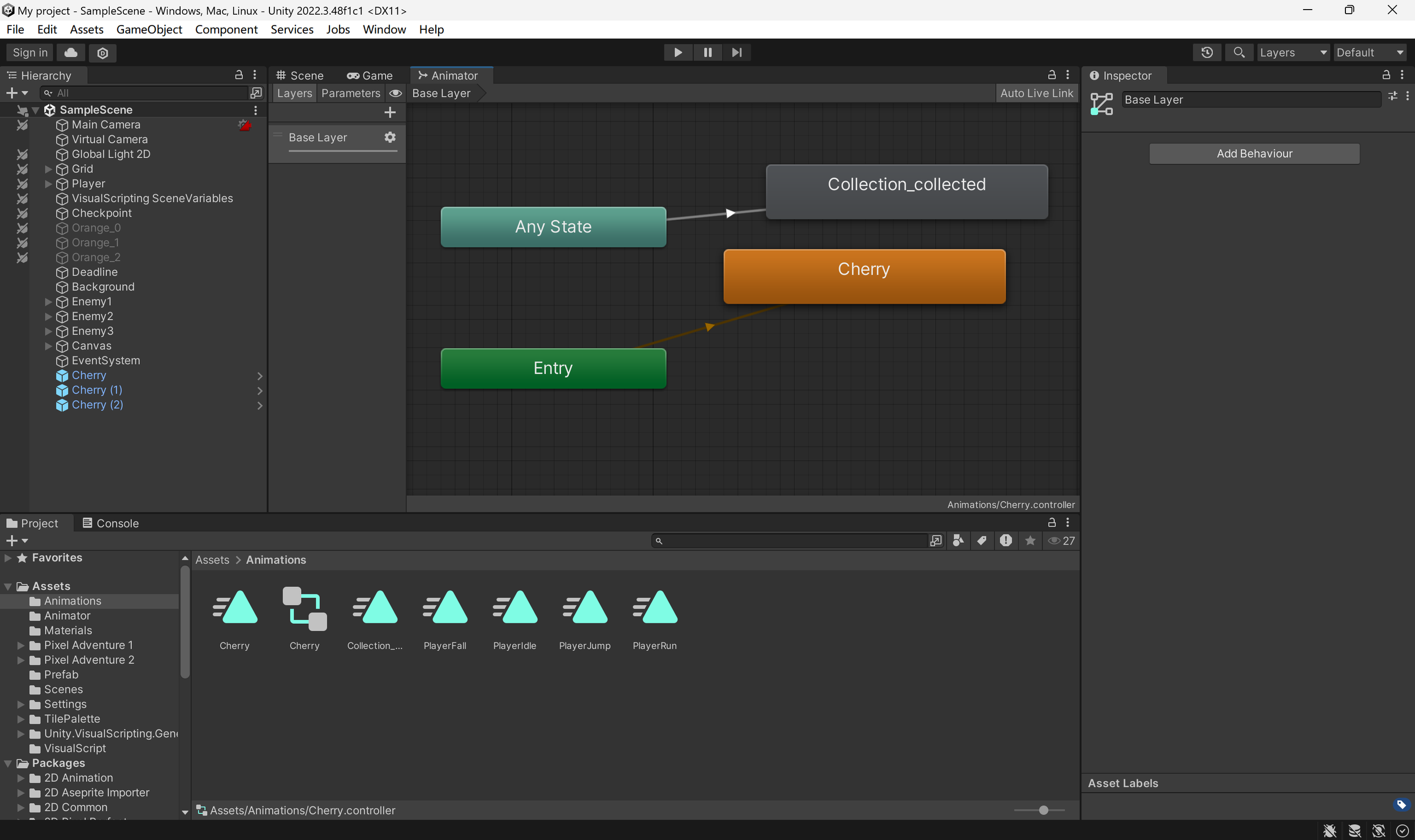Click Search by Type icon in Project
The width and height of the screenshot is (1415, 840).
point(958,541)
